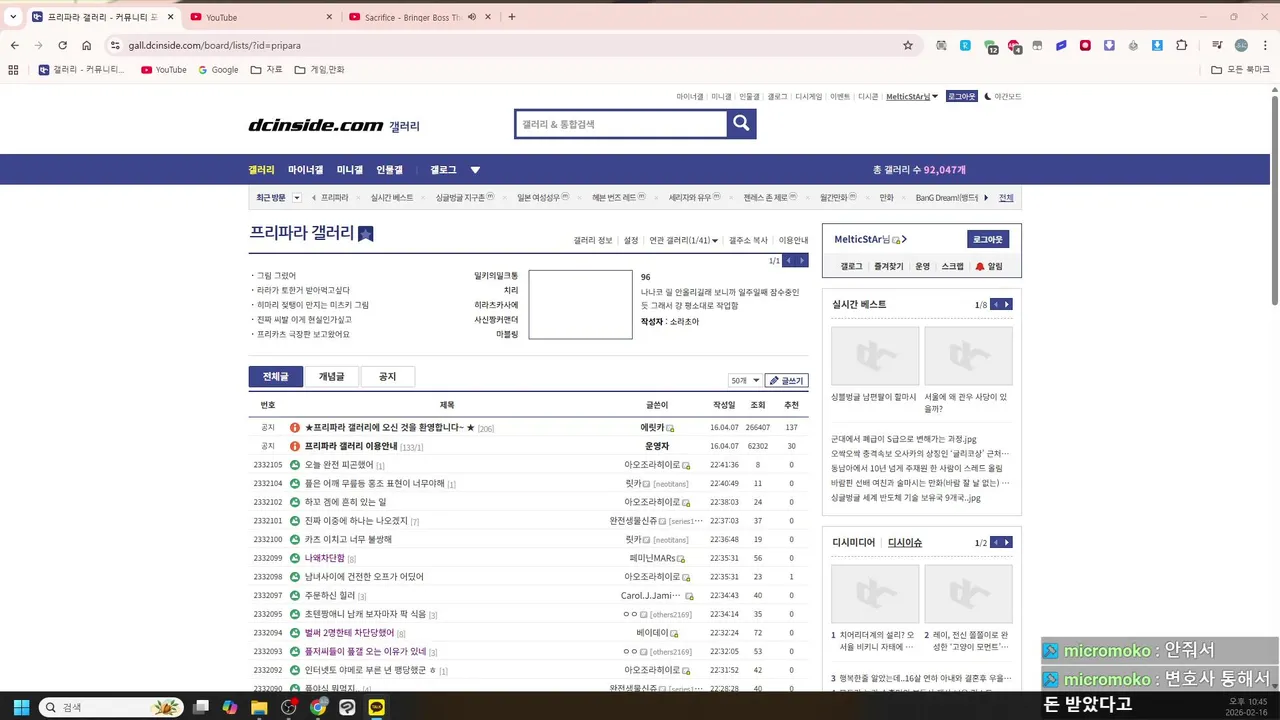Bookmark page with the star icon
1280x720 pixels.
click(x=908, y=45)
